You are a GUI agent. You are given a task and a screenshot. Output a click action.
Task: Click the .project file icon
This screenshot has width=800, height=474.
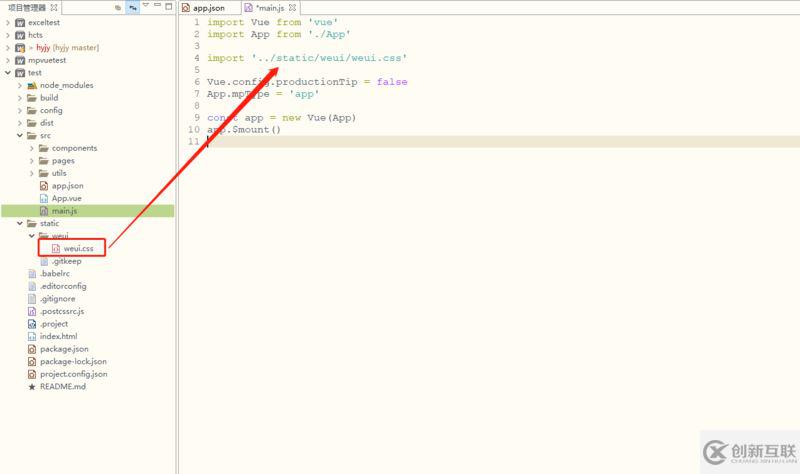point(32,324)
